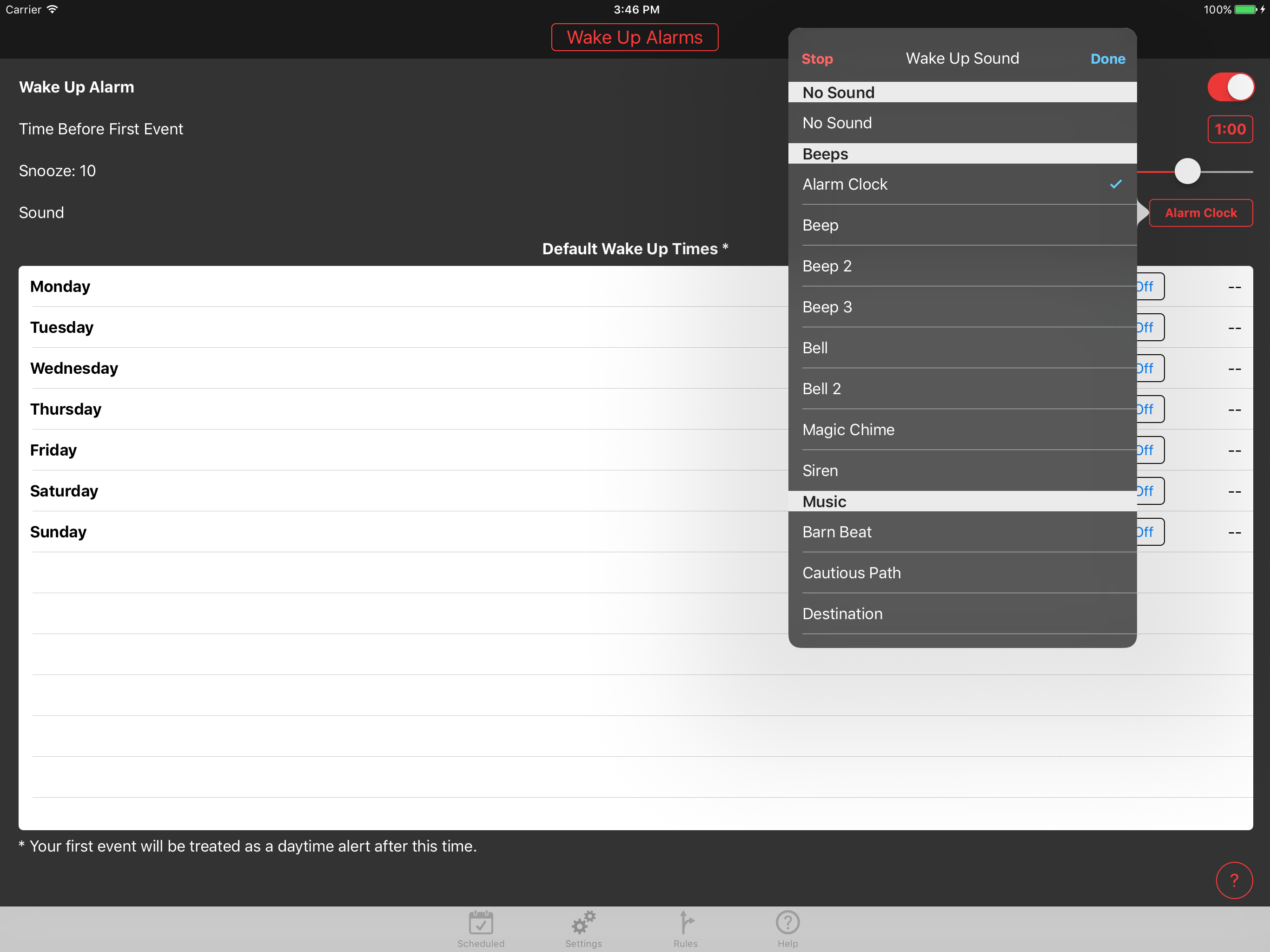Image resolution: width=1270 pixels, height=952 pixels.
Task: Open the Rules signpost tab icon
Action: point(686,923)
